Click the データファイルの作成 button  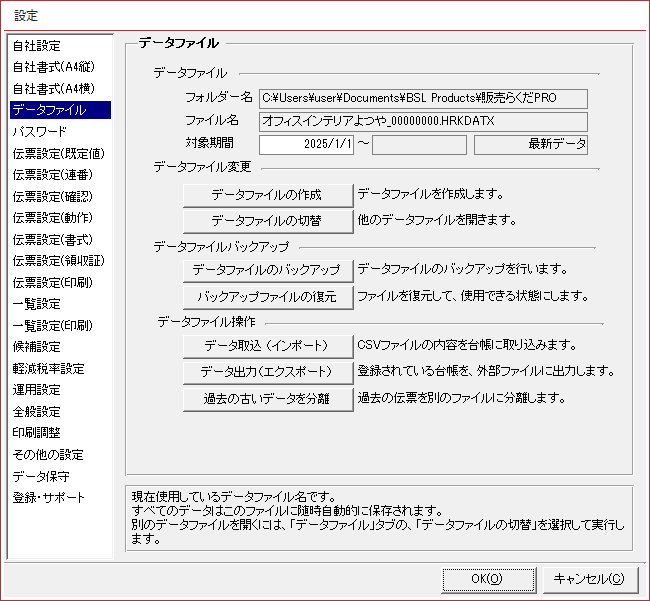267,194
